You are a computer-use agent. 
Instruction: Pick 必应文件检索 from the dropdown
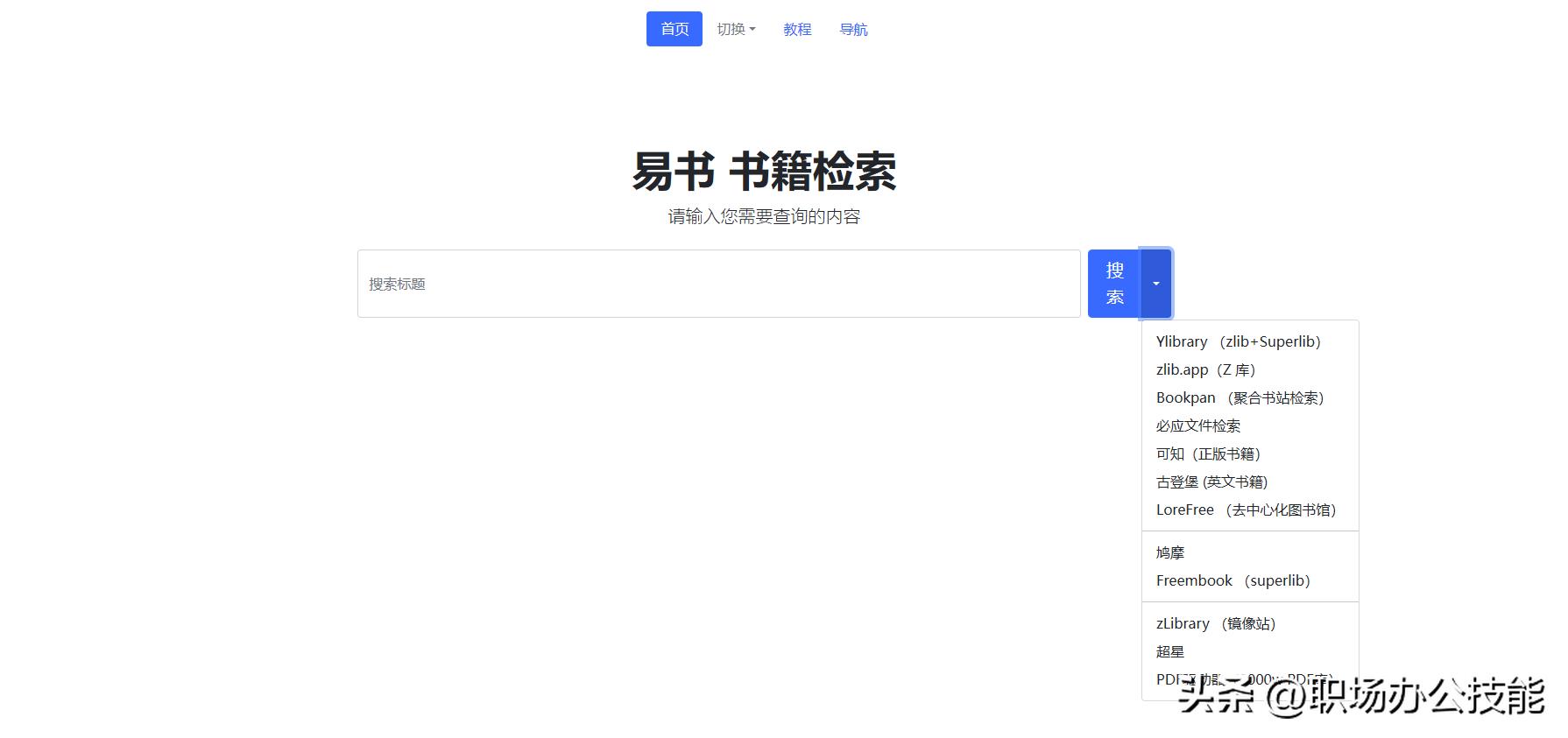coord(1197,425)
